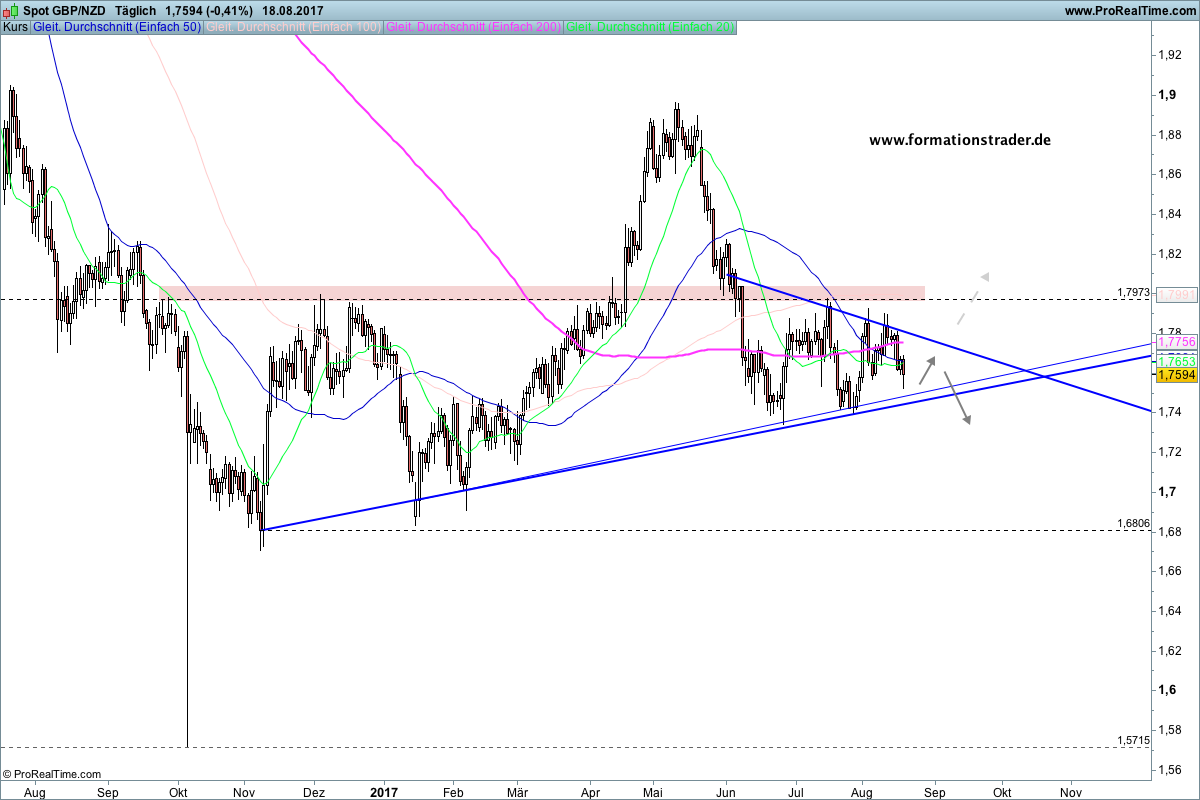Select the pale pink 1,7991 price tag
The image size is (1200, 800).
[1176, 294]
